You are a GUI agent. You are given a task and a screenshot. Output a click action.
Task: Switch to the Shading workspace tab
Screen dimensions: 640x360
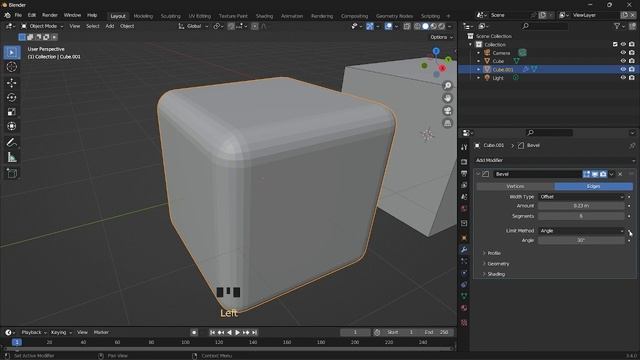click(264, 16)
